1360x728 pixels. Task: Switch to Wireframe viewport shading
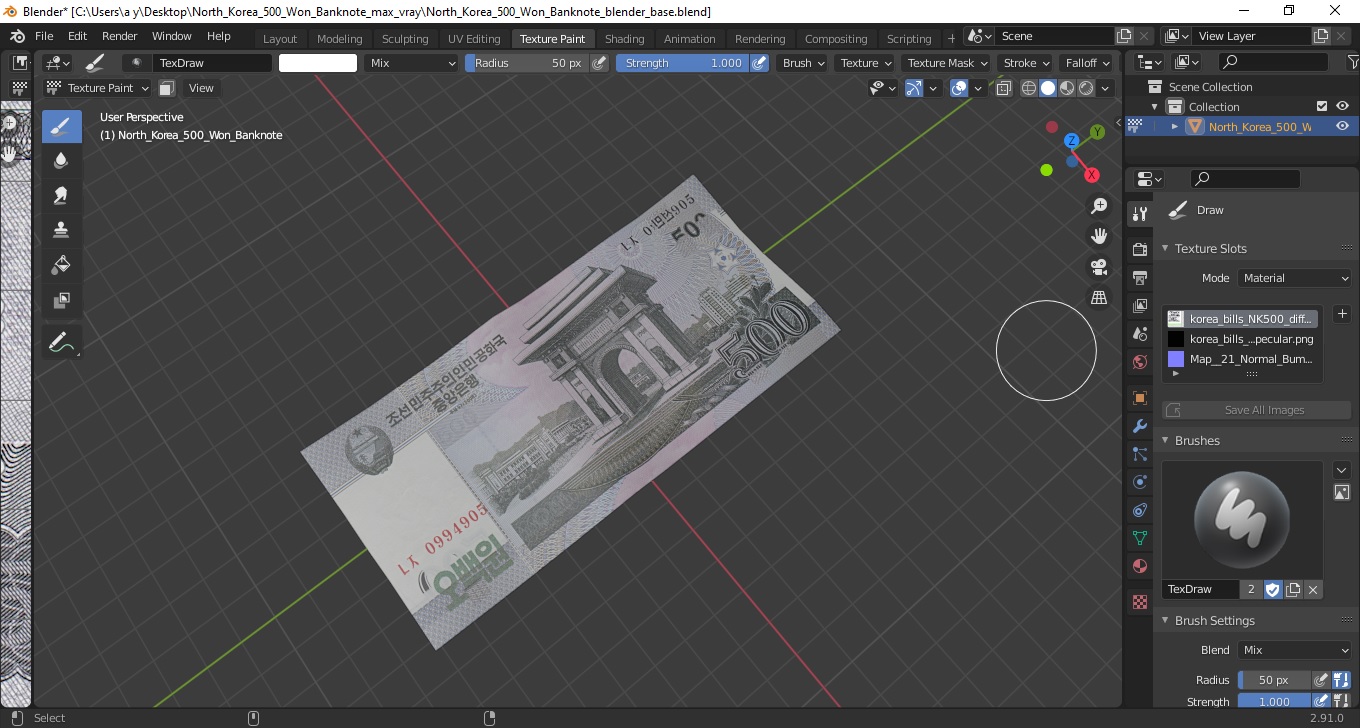pyautogui.click(x=1028, y=88)
